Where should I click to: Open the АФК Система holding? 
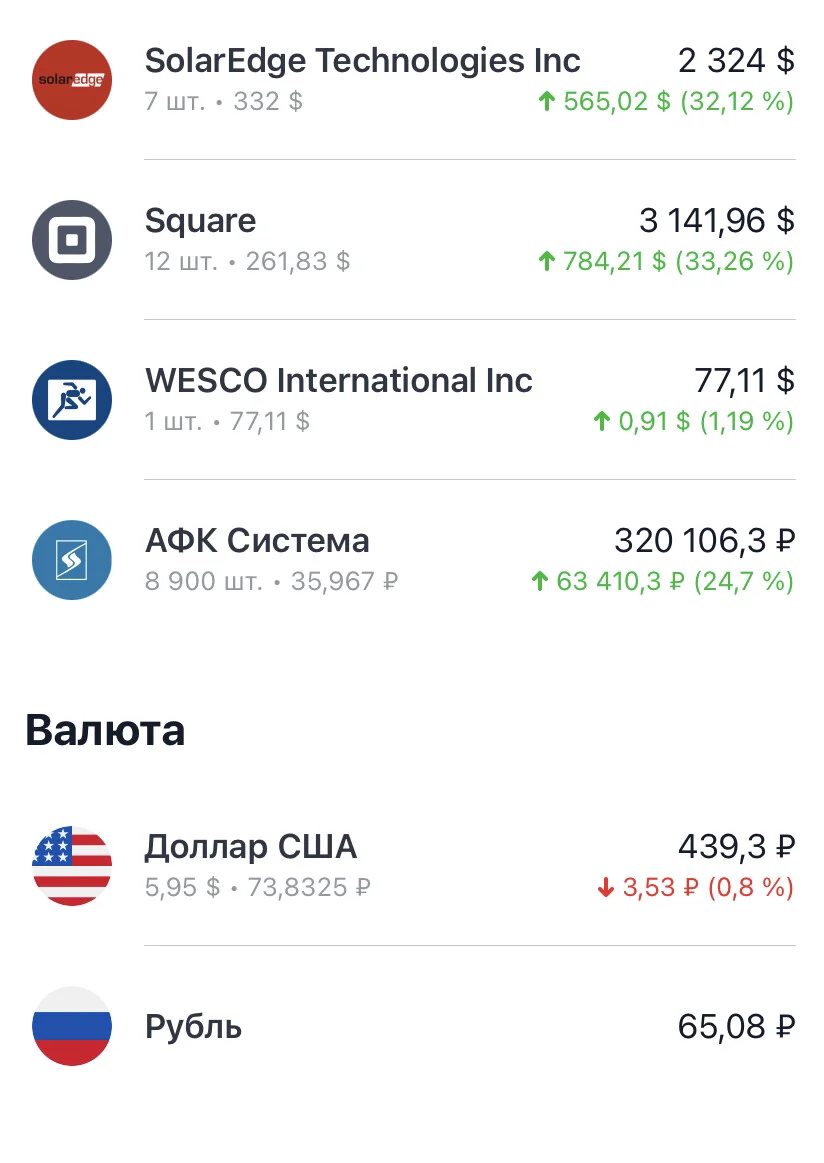pyautogui.click(x=412, y=560)
